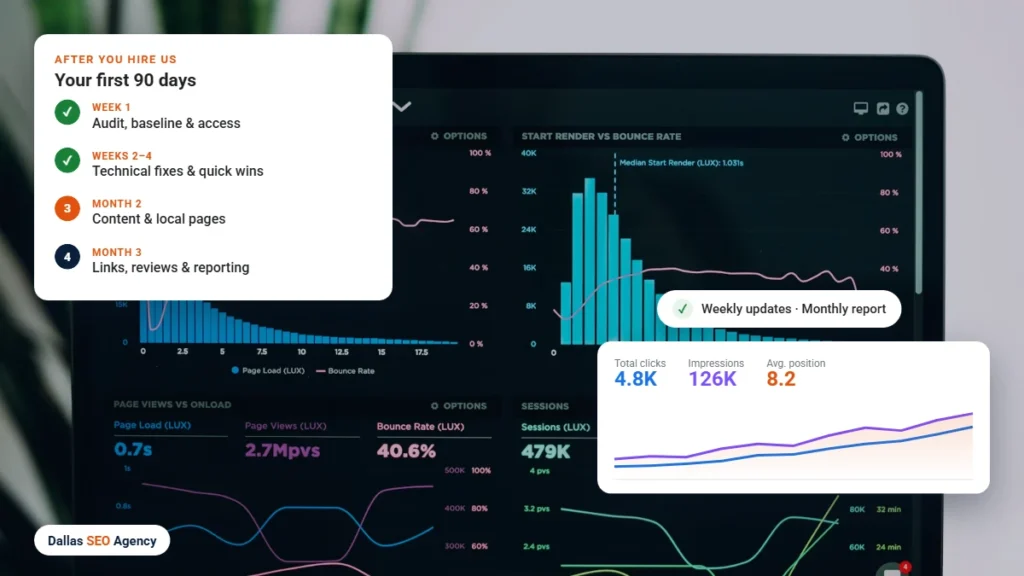Click the Median Start Render (LUX) label
Screen dimensions: 1024x576
681,163
